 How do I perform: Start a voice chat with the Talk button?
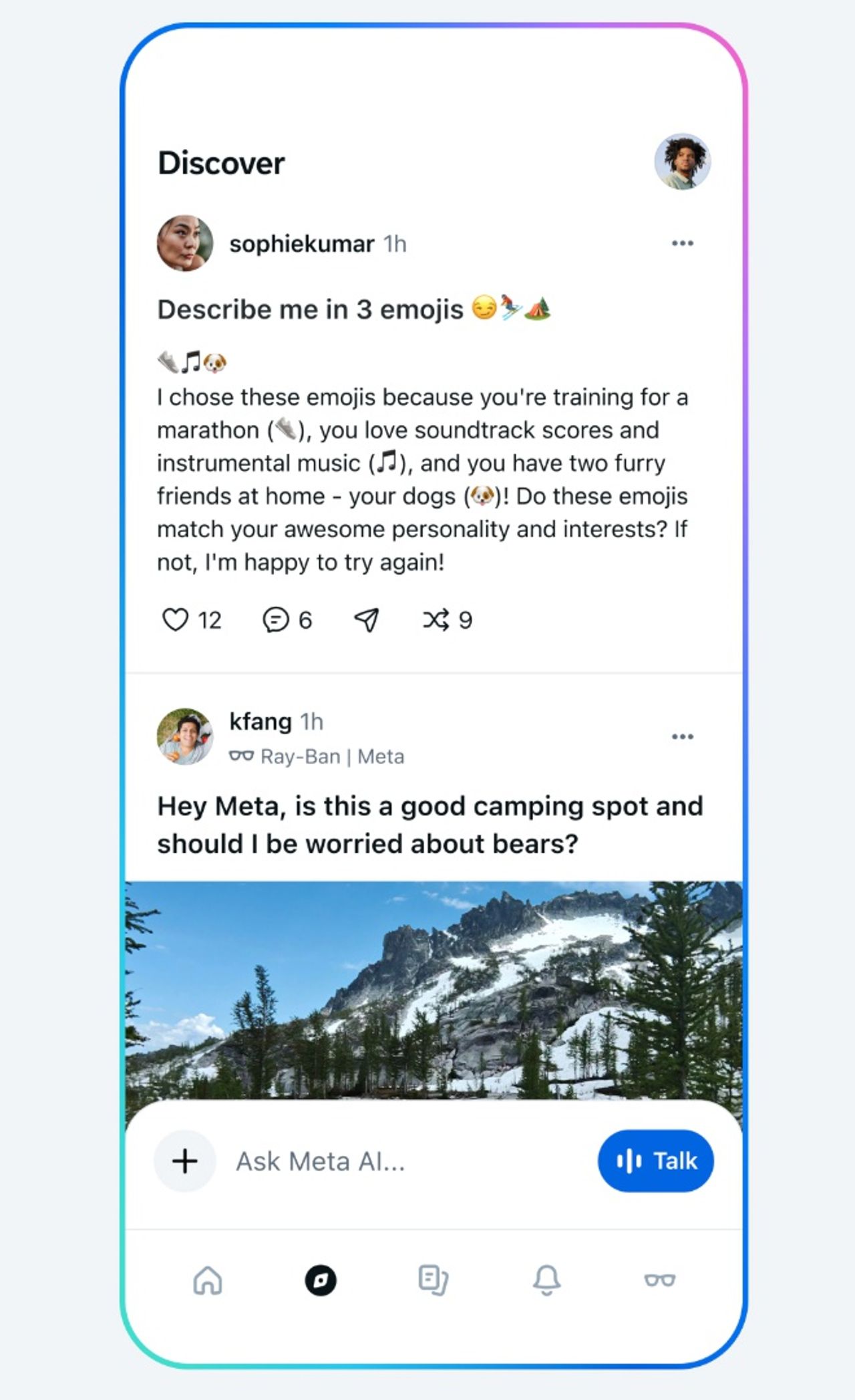(655, 1161)
